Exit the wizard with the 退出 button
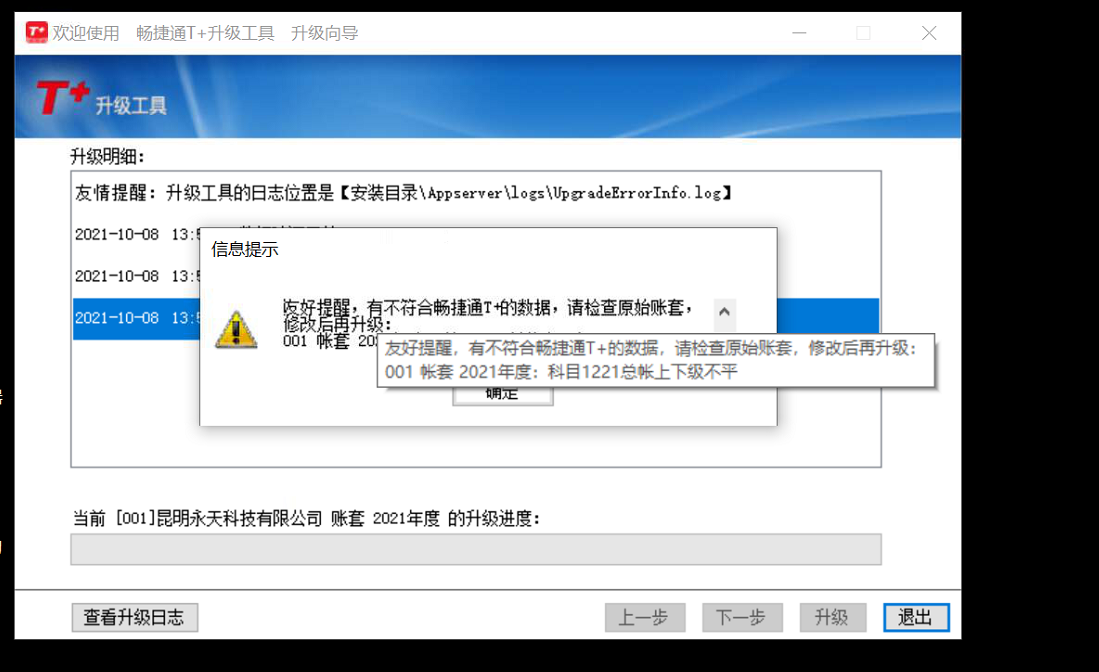Viewport: 1099px width, 672px height. tap(916, 617)
